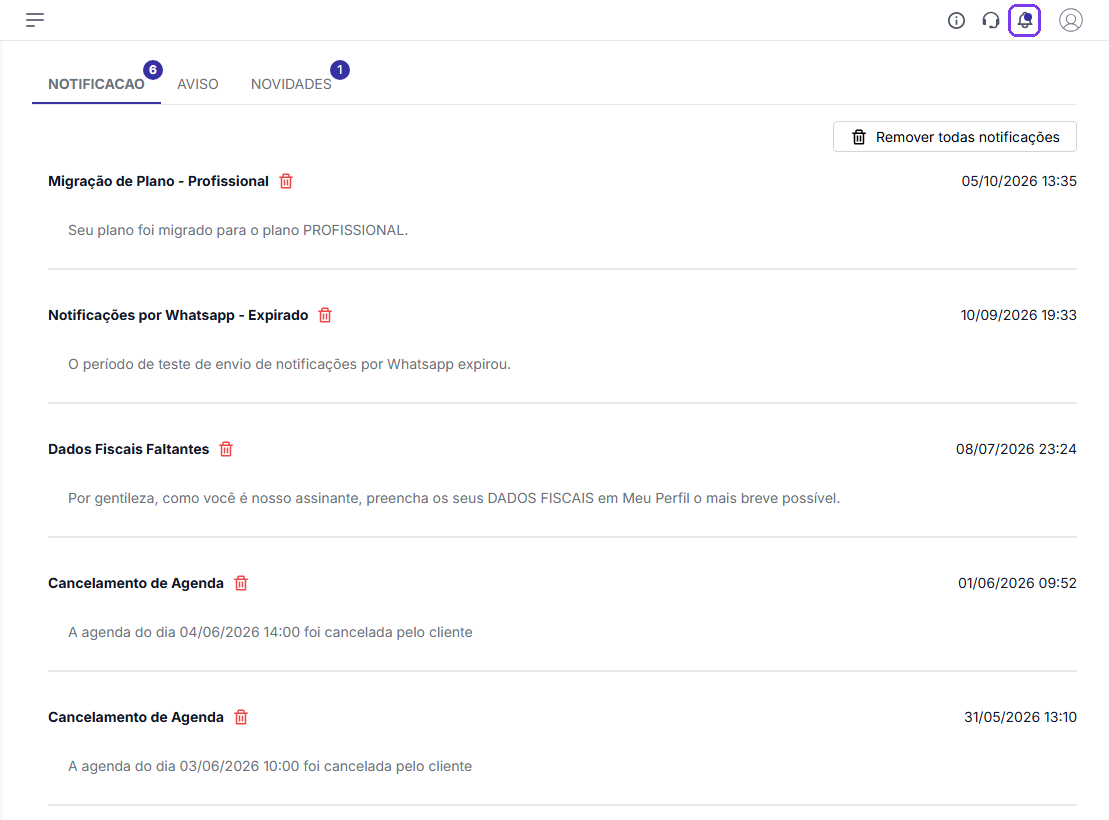Select title Dados Fiscais Faltantes
This screenshot has height=820, width=1109.
129,449
